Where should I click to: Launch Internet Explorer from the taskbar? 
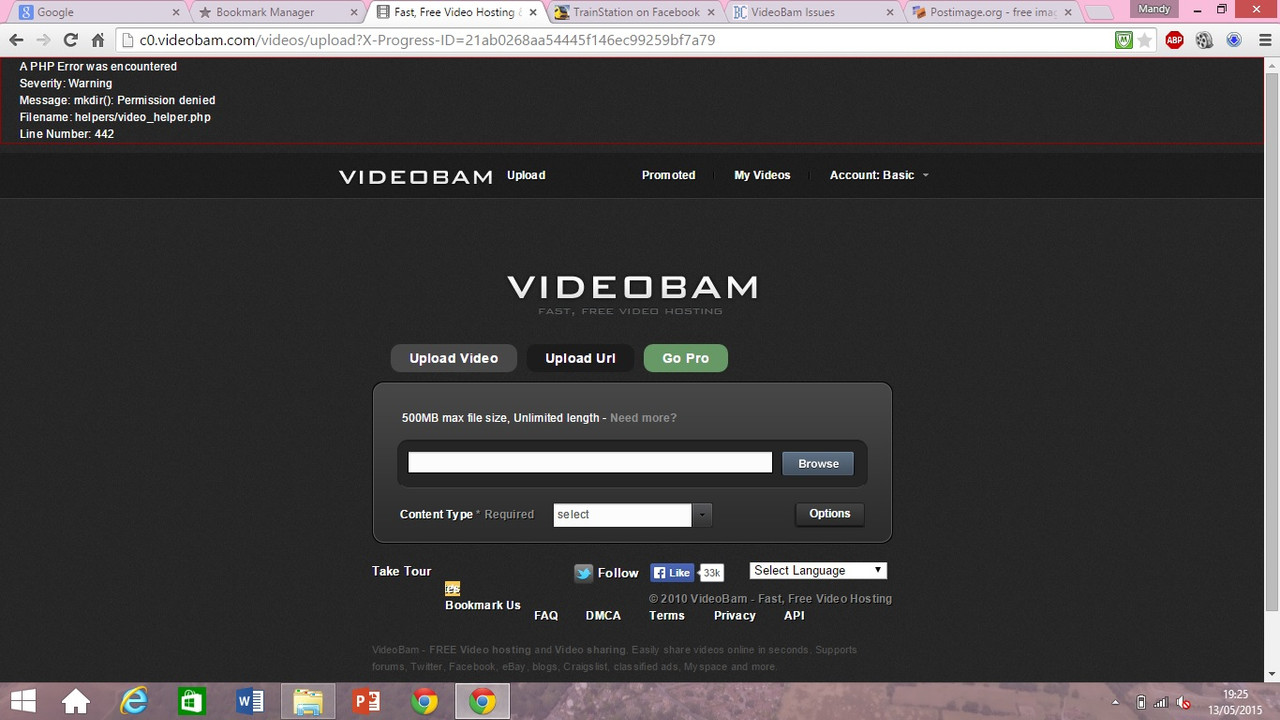point(134,702)
